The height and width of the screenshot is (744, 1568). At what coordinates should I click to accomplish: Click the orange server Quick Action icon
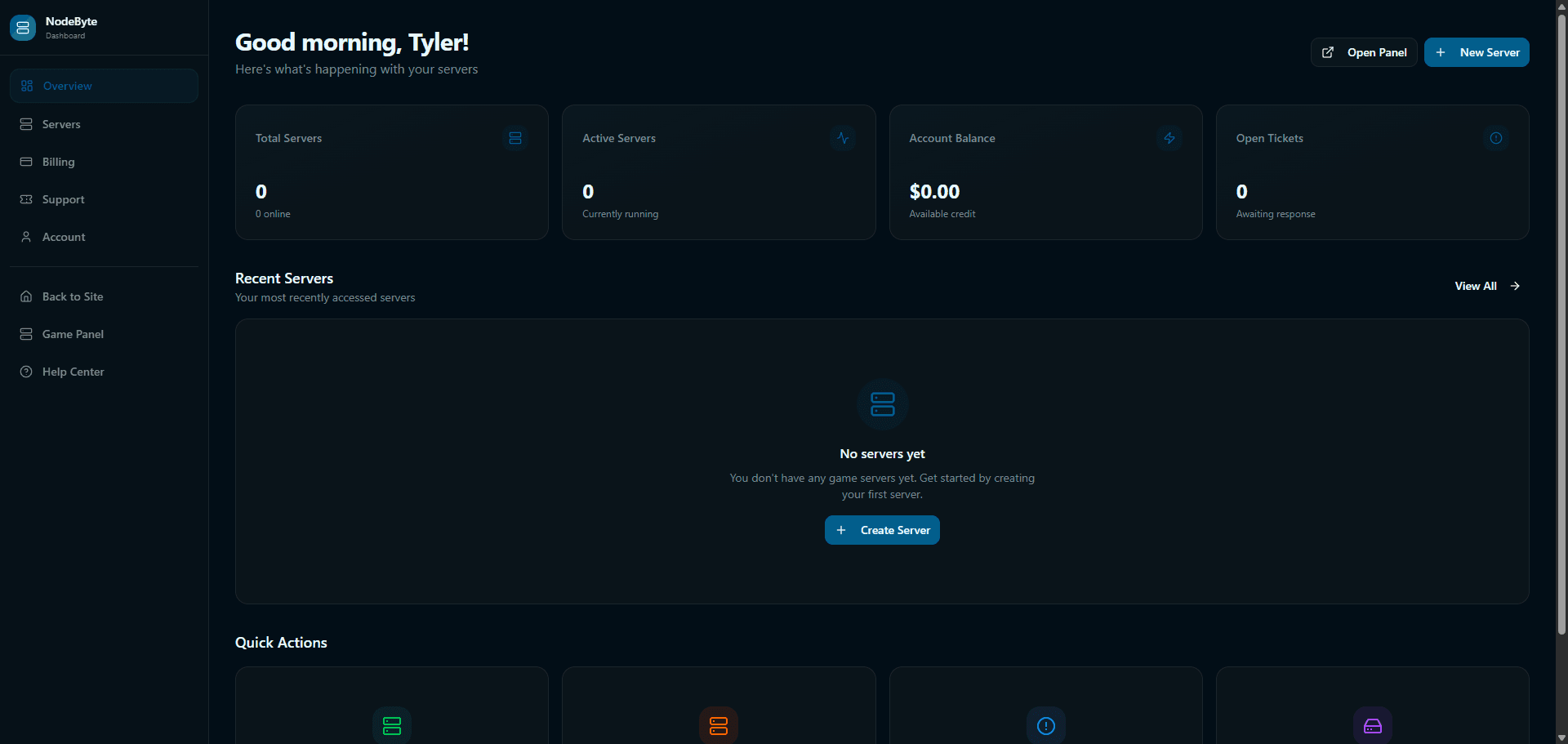tap(719, 725)
